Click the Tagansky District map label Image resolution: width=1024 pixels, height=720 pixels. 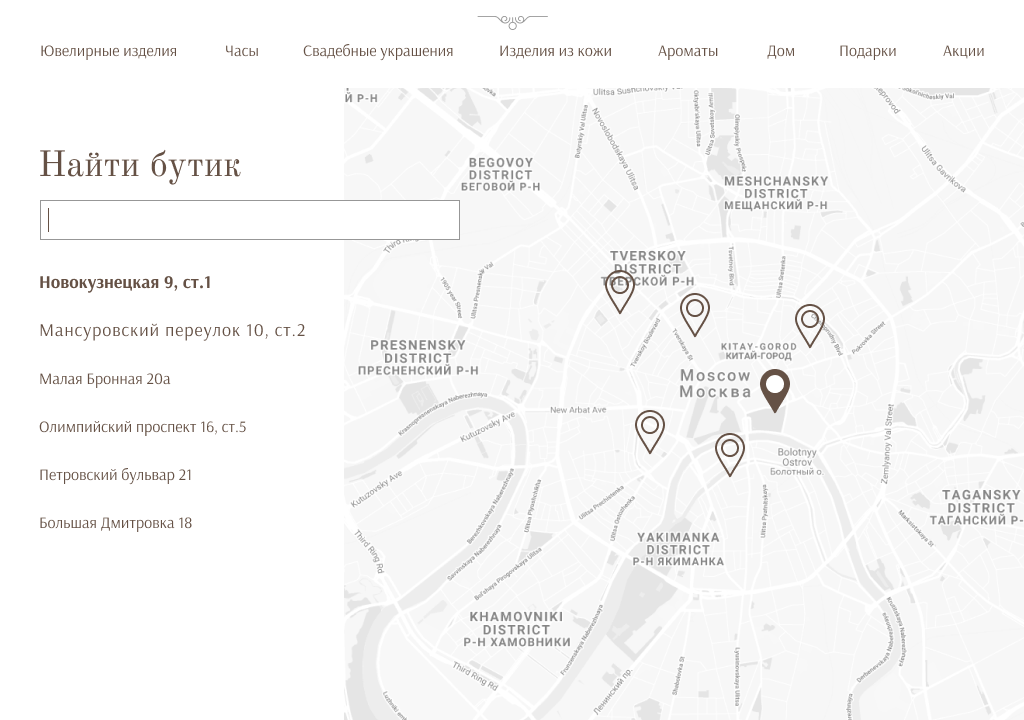tap(977, 508)
